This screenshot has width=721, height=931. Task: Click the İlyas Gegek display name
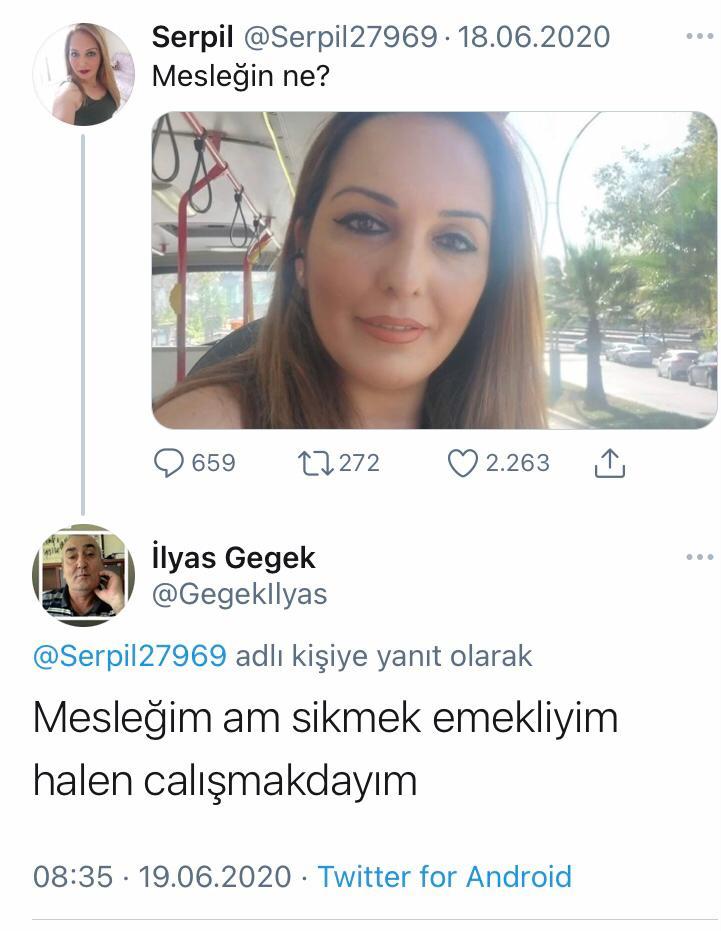[233, 558]
